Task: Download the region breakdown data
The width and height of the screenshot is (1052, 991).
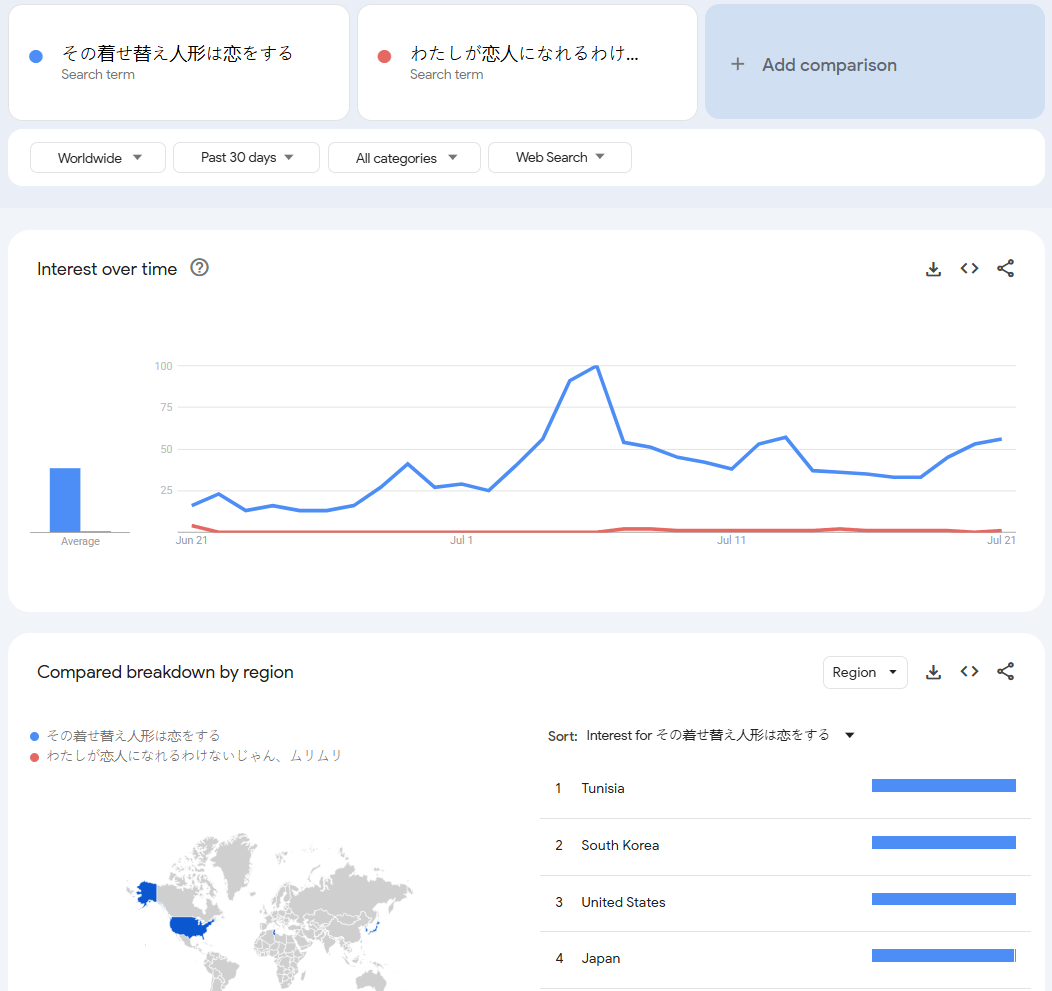Action: [x=933, y=672]
